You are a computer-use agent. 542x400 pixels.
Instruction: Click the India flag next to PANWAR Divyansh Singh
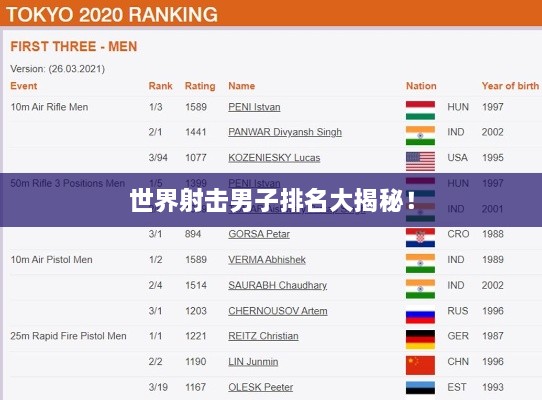click(x=420, y=136)
